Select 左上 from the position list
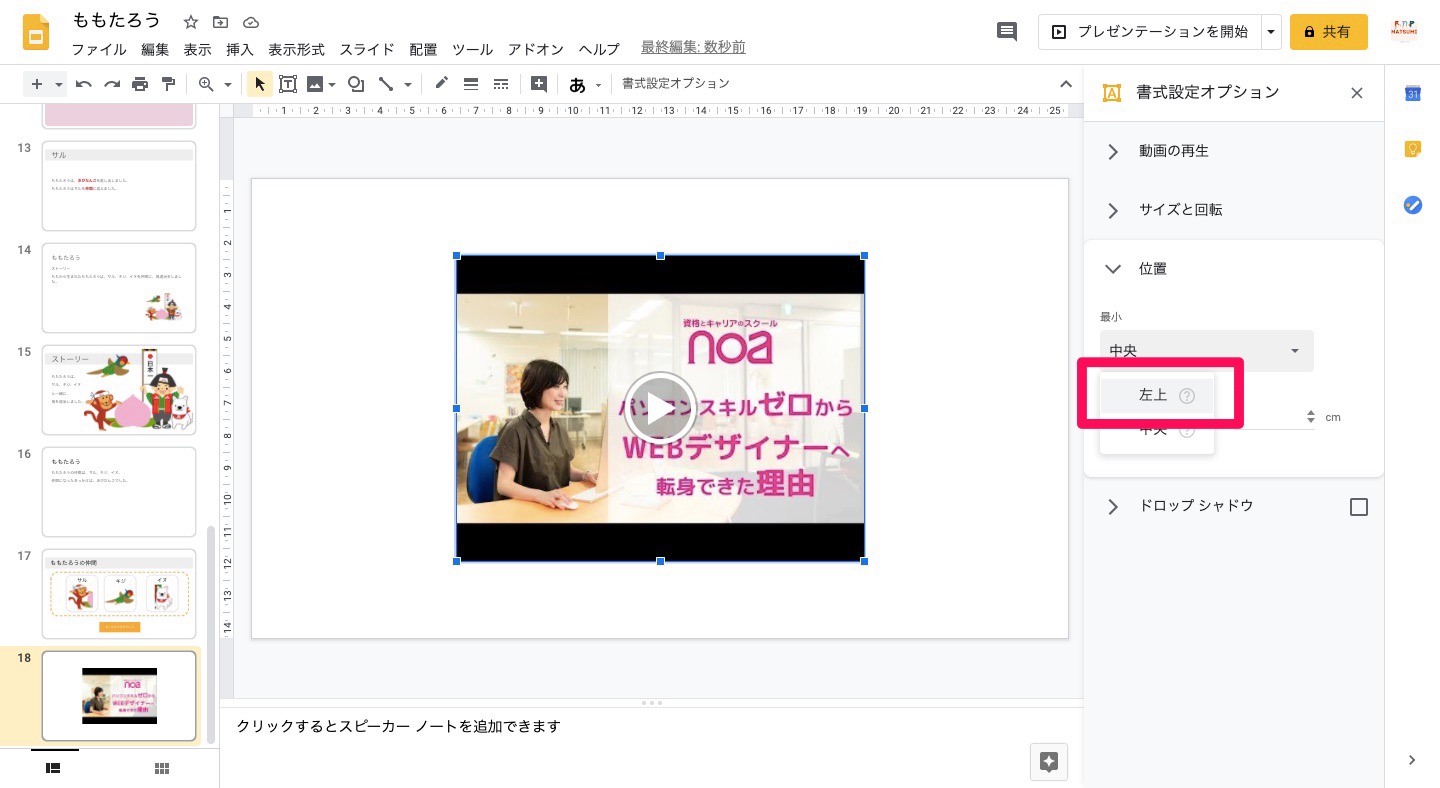The width and height of the screenshot is (1440, 788). pyautogui.click(x=1157, y=395)
